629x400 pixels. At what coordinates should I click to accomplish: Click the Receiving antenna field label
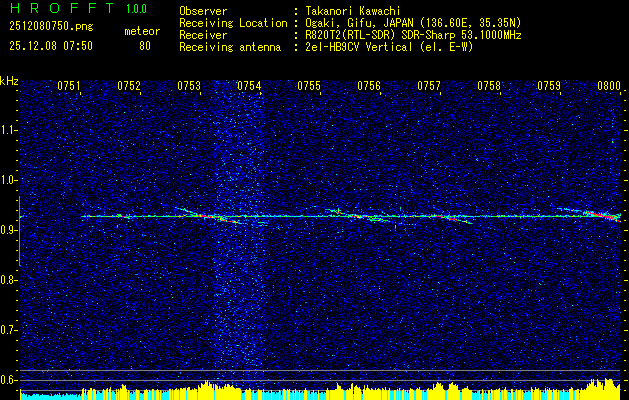230,47
